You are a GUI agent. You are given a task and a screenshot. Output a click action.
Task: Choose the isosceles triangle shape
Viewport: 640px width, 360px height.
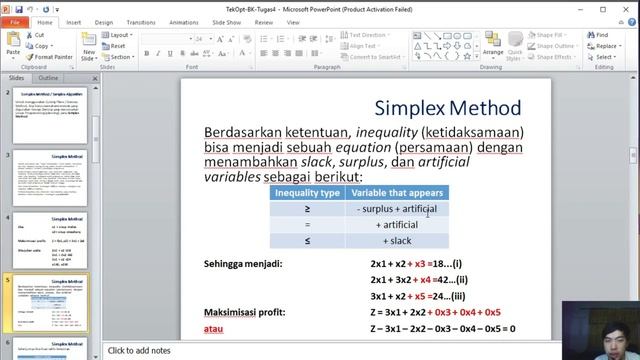(x=417, y=46)
